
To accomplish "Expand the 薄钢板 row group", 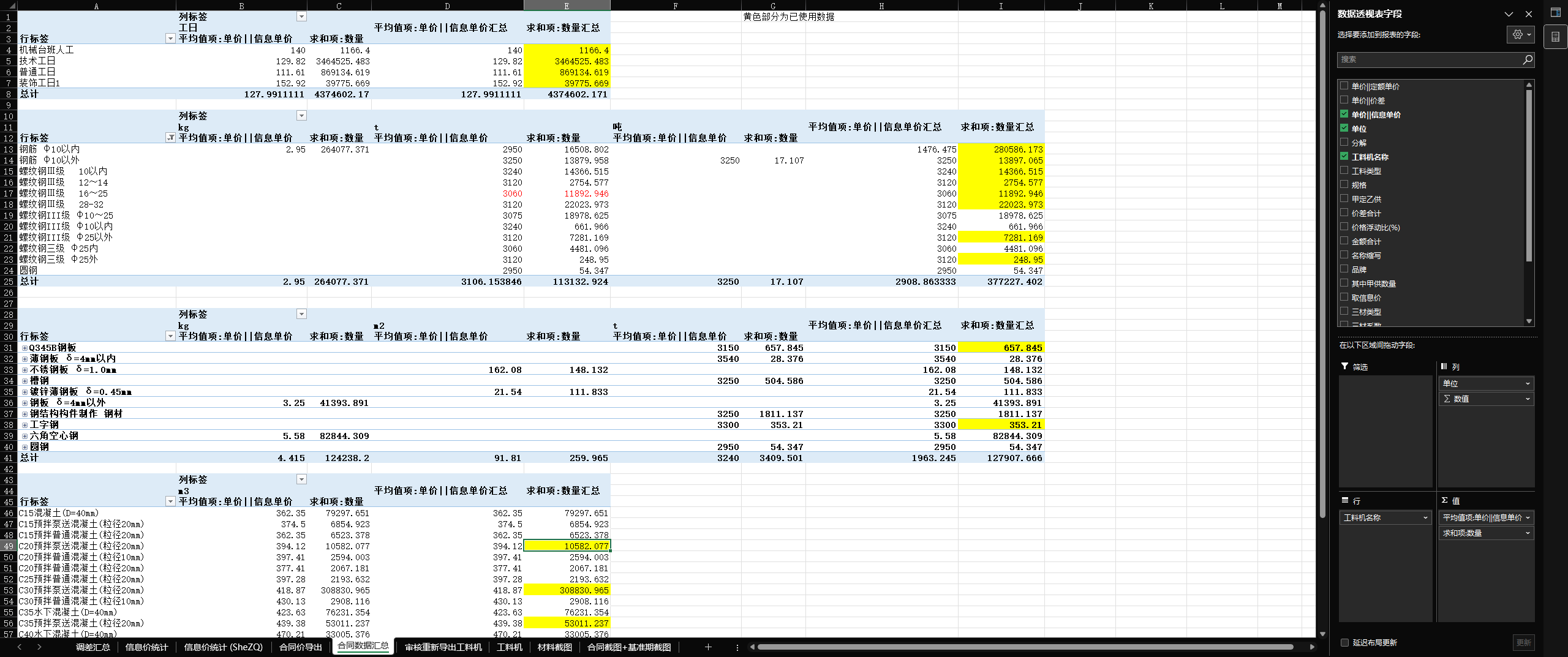I will tap(25, 359).
